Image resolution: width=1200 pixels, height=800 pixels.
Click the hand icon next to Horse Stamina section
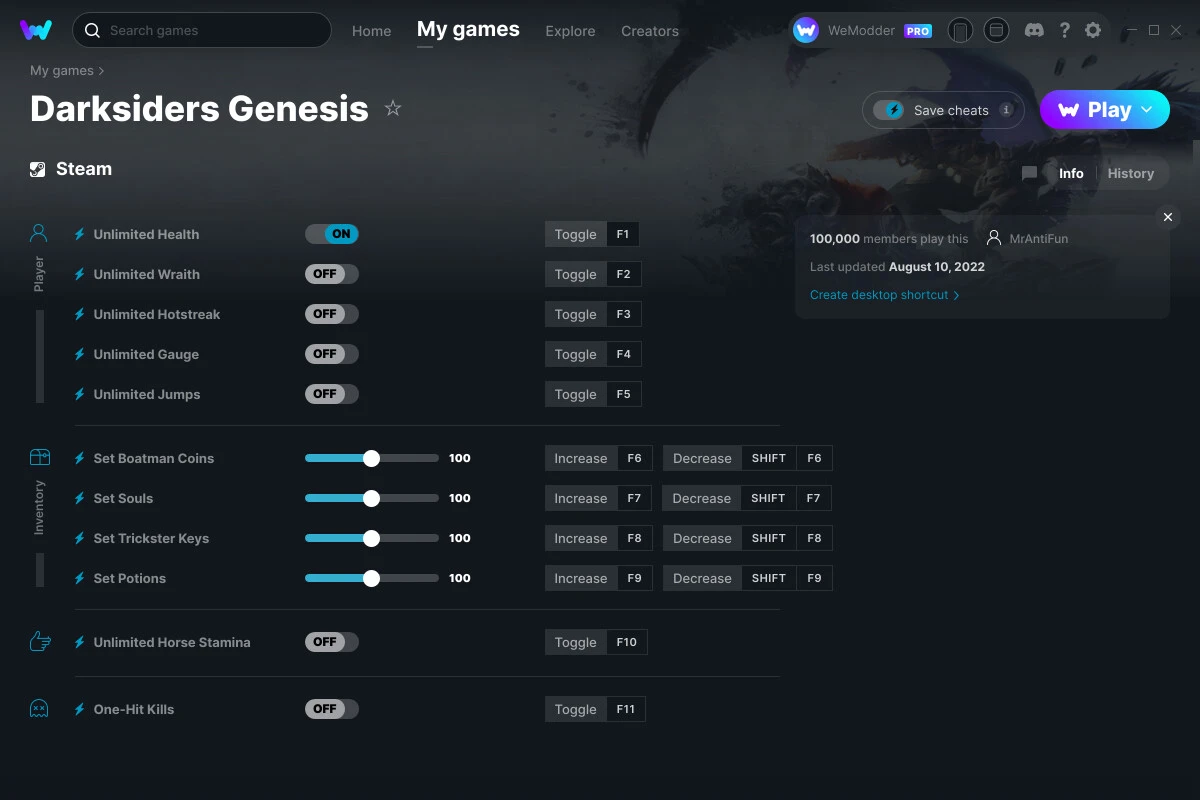(38, 641)
